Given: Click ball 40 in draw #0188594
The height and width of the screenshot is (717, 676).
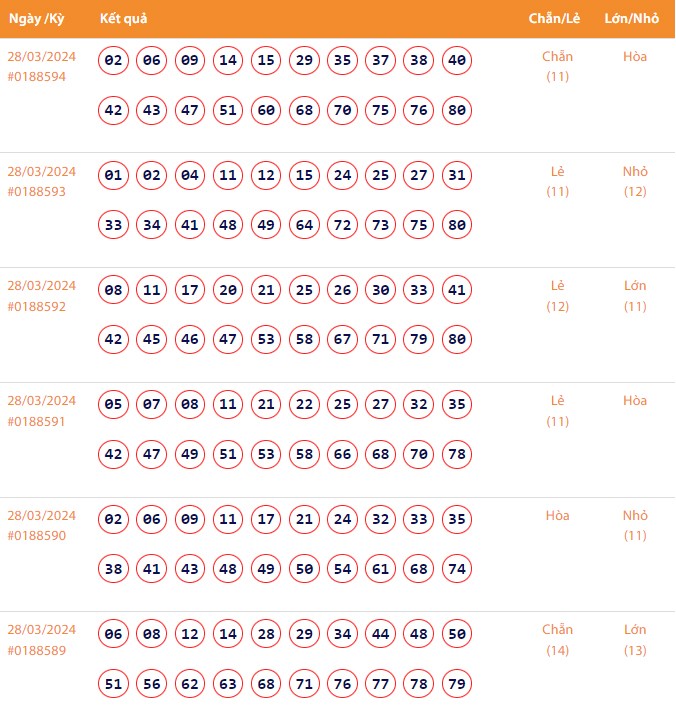Looking at the screenshot, I should pyautogui.click(x=457, y=61).
